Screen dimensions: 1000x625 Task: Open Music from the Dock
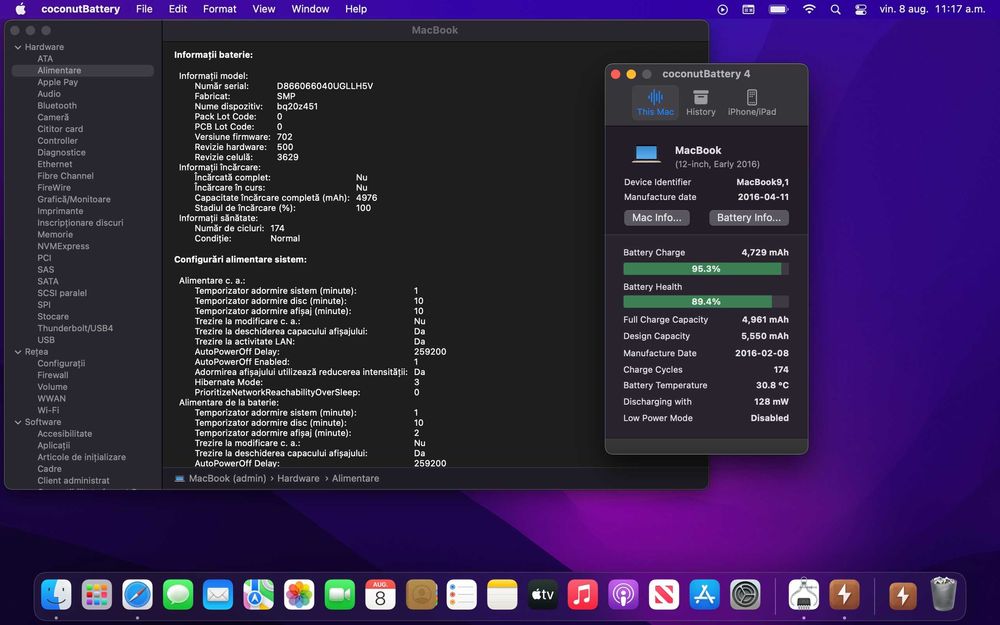coord(583,595)
